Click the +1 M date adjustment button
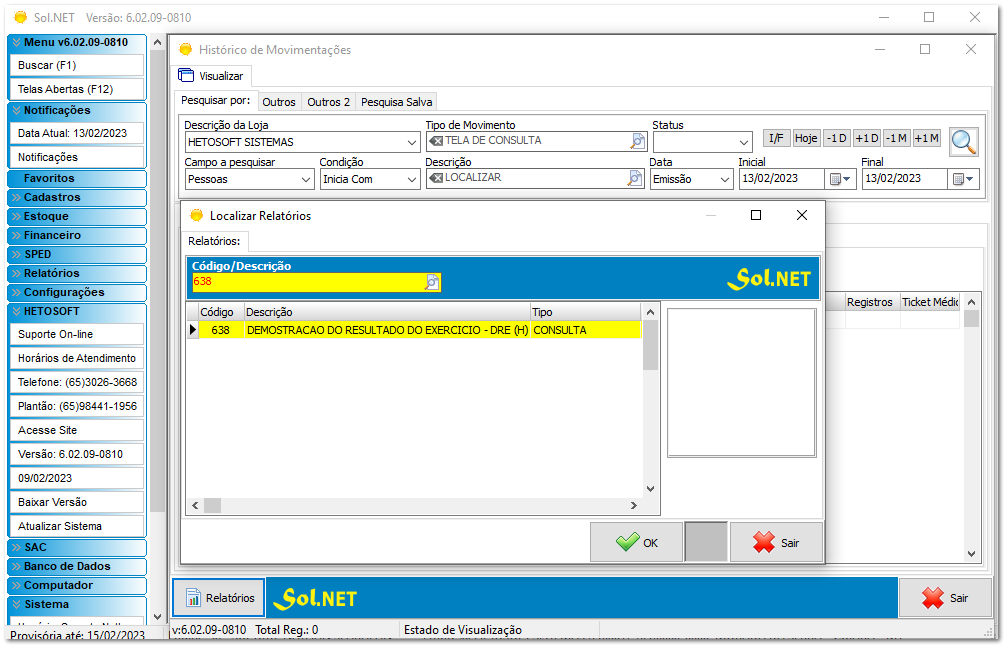Image resolution: width=1007 pixels, height=648 pixels. point(927,138)
